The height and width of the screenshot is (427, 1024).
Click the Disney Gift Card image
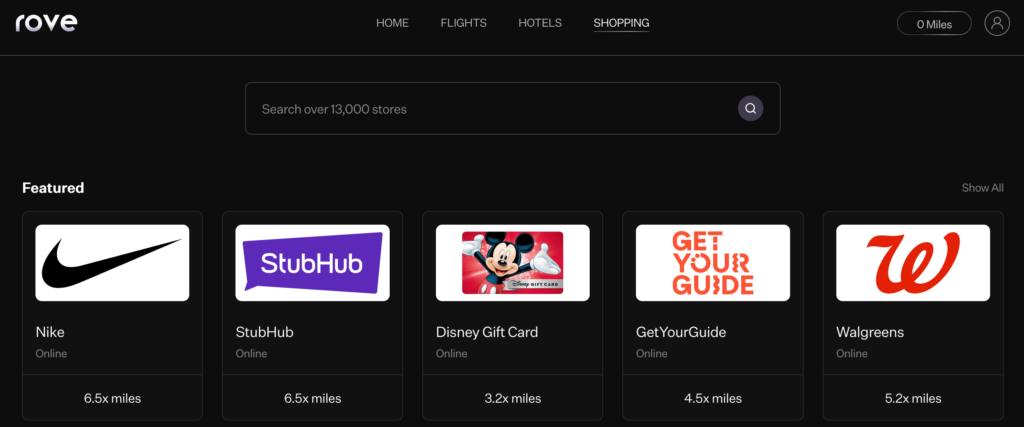[512, 262]
